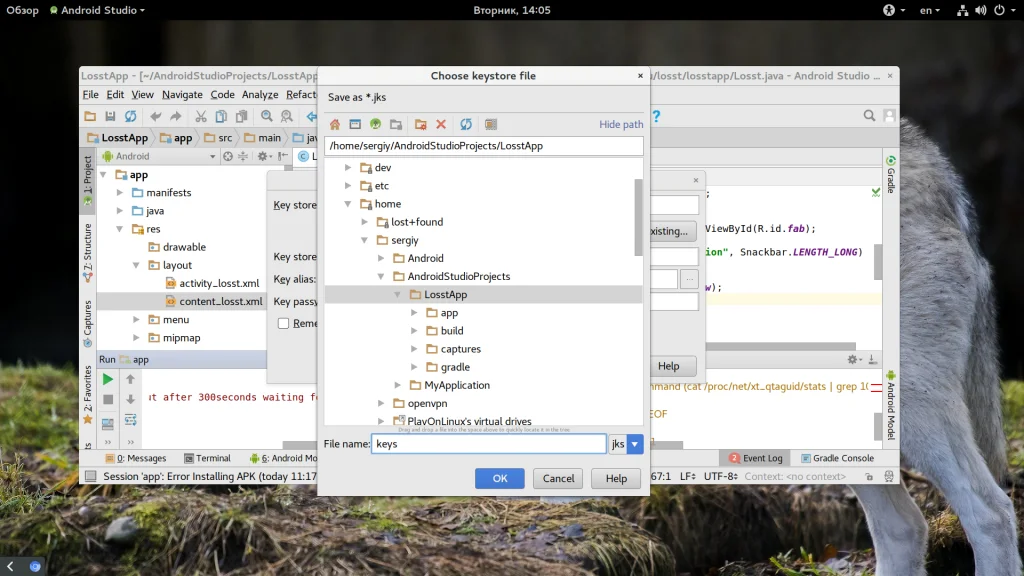The height and width of the screenshot is (576, 1024).
Task: Expand the captures folder in file tree
Action: click(x=415, y=349)
